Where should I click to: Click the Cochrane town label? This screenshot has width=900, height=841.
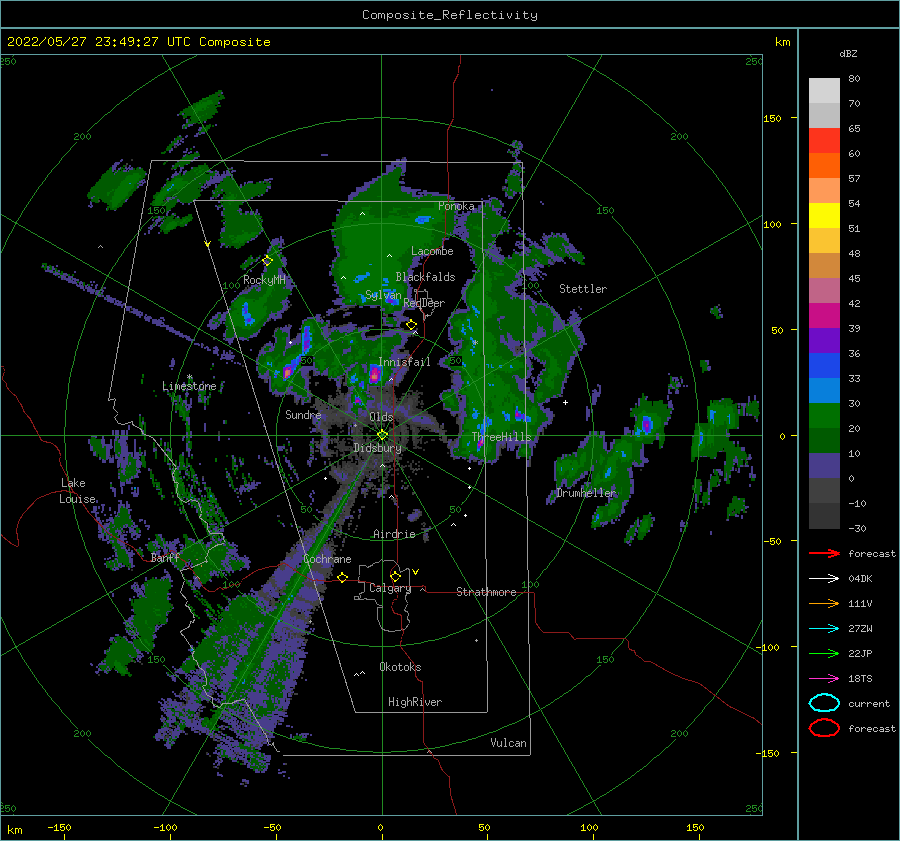click(x=327, y=559)
